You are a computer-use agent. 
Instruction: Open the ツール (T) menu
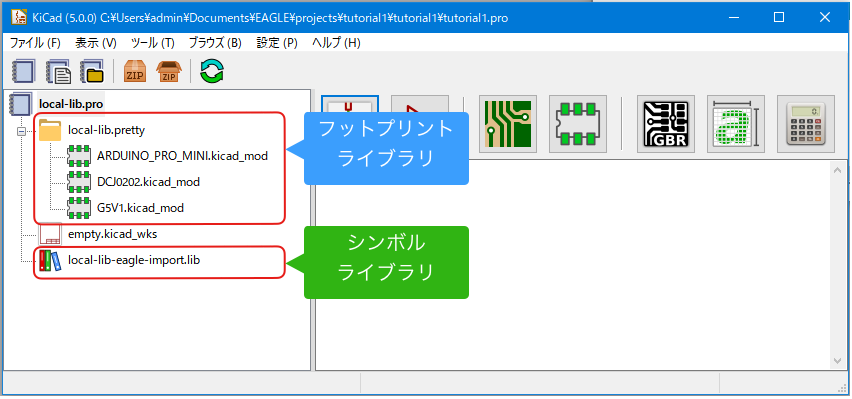coord(153,43)
